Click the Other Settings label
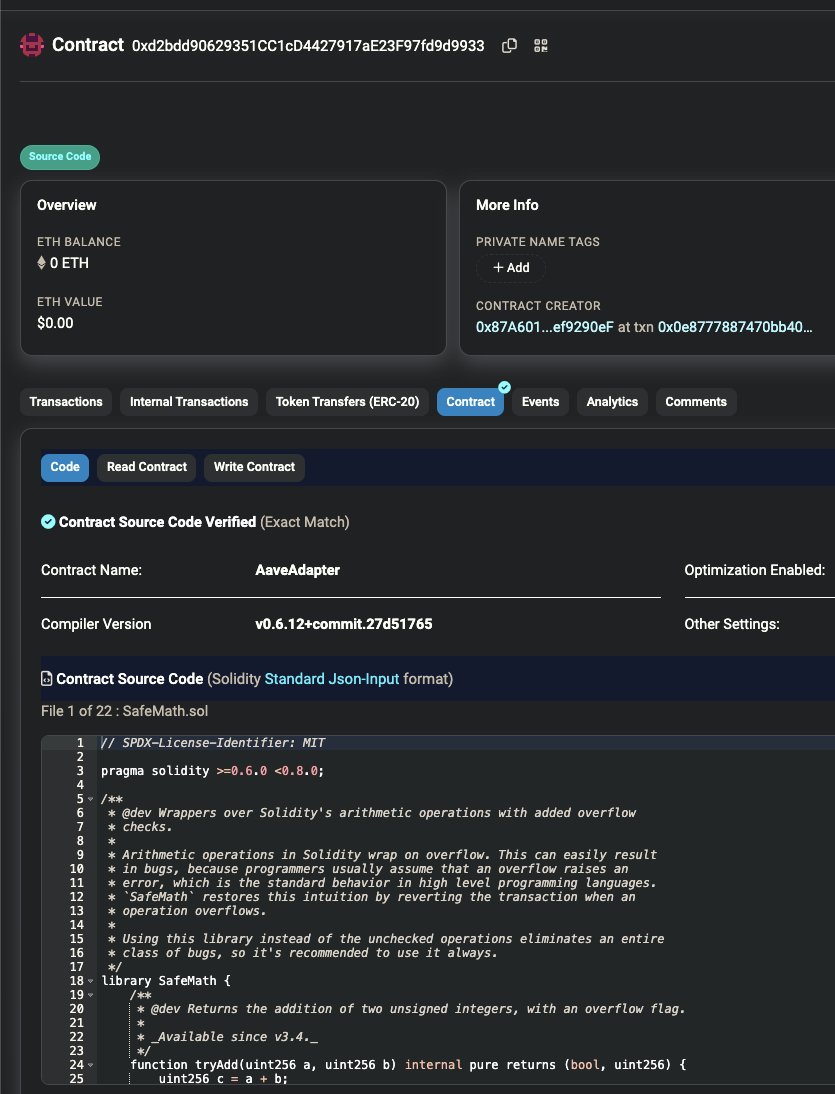The width and height of the screenshot is (835, 1094). coord(732,624)
